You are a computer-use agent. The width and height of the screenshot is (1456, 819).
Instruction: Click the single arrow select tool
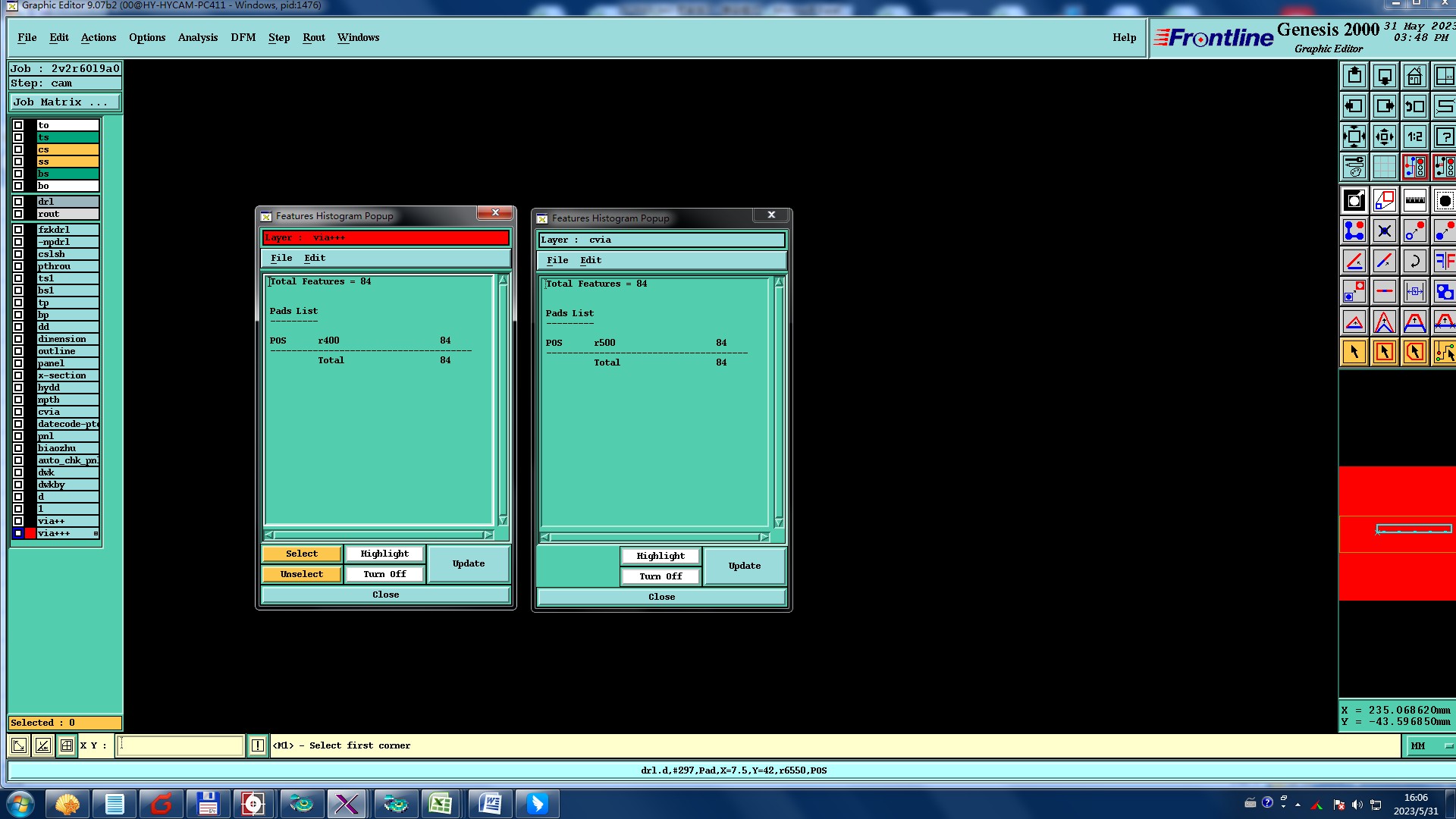coord(1354,352)
